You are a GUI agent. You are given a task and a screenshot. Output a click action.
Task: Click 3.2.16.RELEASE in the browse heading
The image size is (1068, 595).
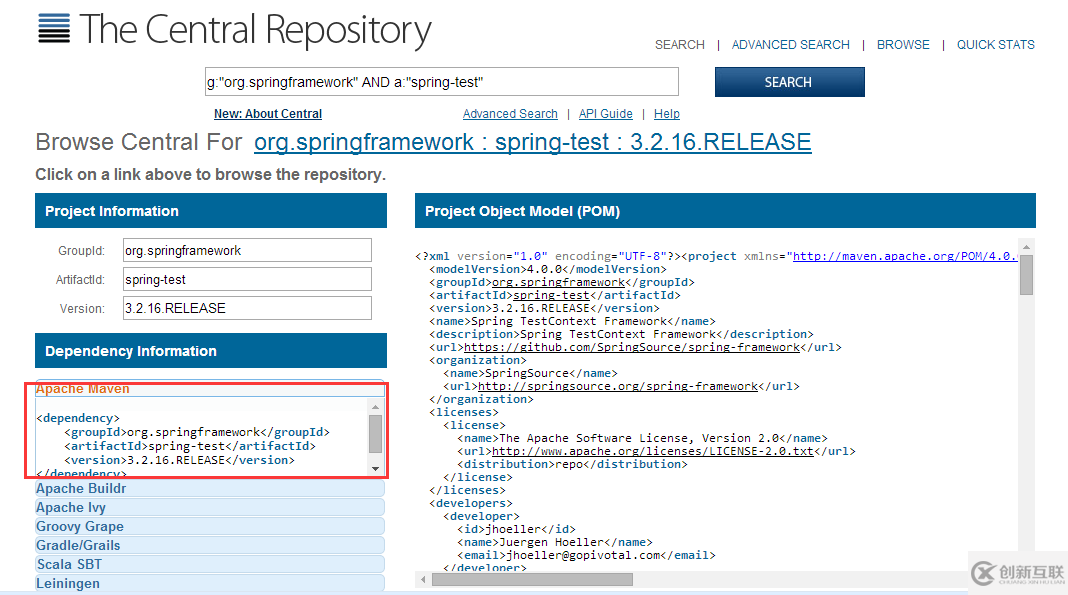tap(721, 142)
